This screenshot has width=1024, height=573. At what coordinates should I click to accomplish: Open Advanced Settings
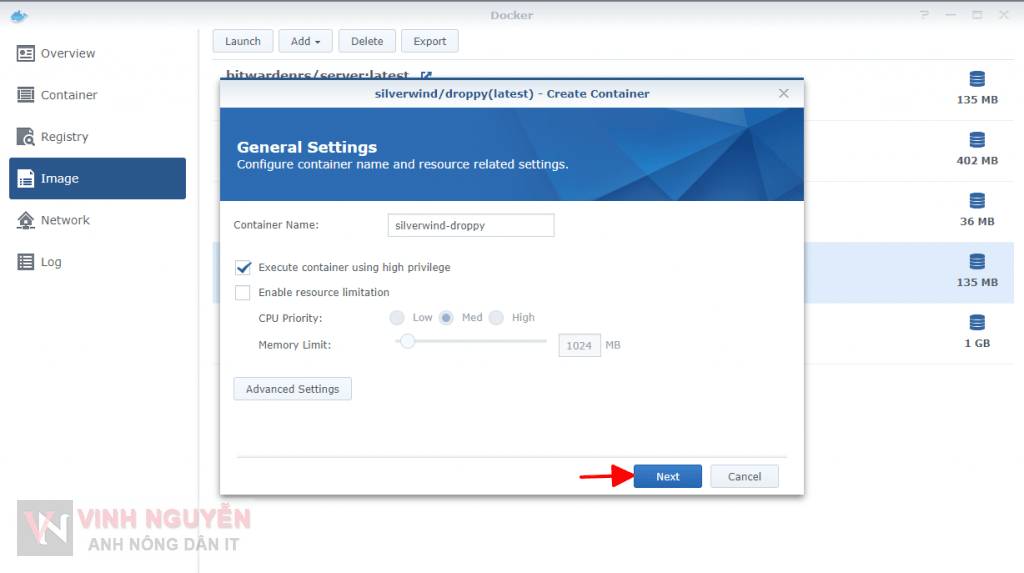[x=292, y=389]
